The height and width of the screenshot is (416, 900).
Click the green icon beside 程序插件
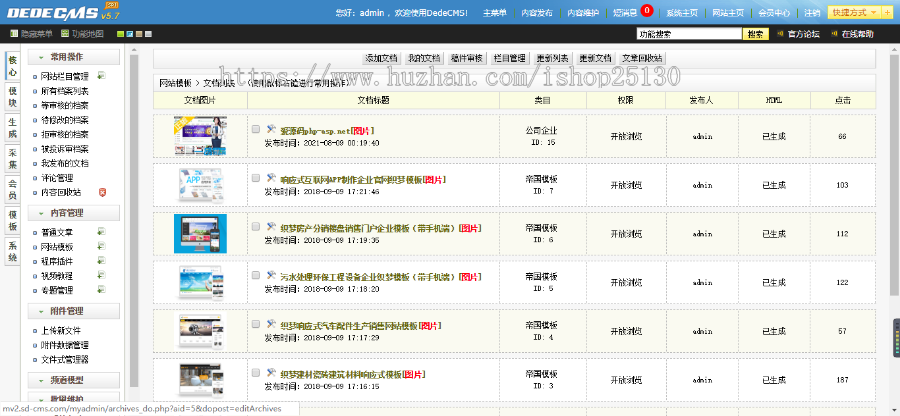click(102, 261)
